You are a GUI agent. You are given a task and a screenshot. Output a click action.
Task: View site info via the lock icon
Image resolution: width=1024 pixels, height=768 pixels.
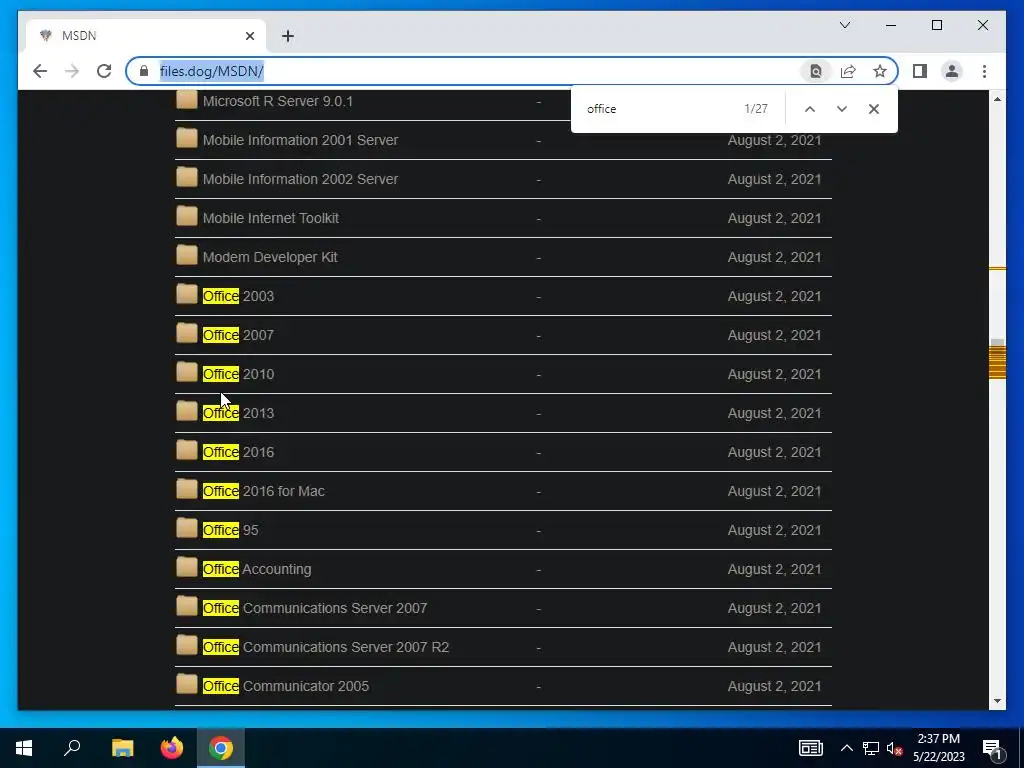point(144,71)
